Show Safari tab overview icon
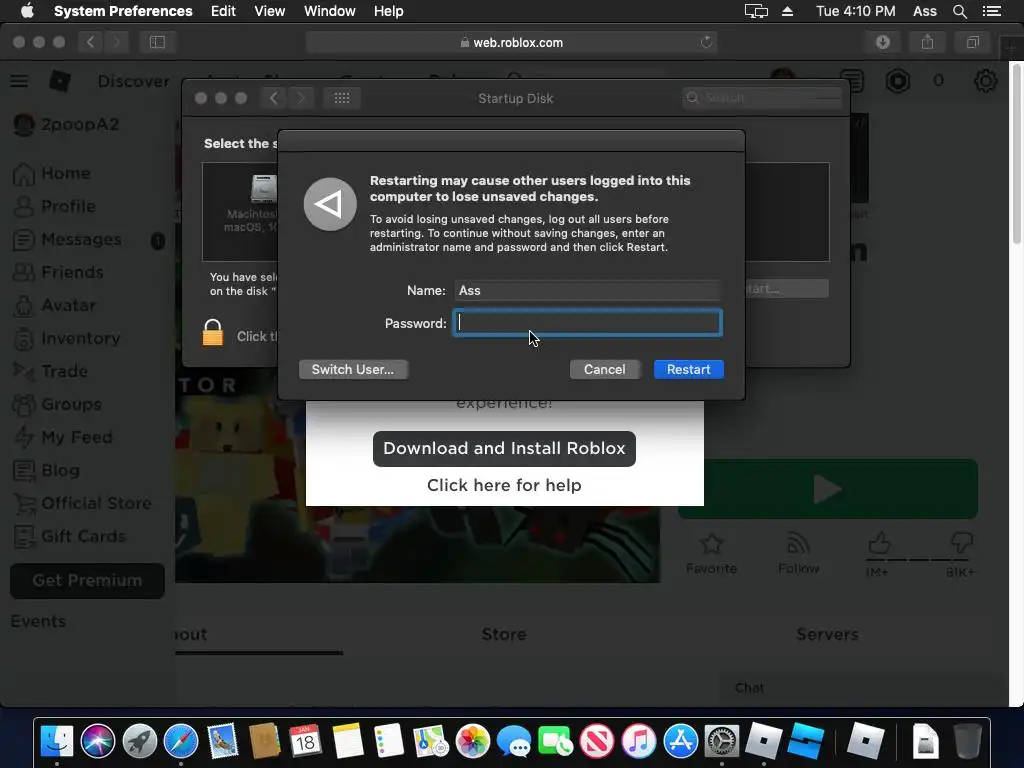The image size is (1024, 768). pyautogui.click(x=972, y=42)
